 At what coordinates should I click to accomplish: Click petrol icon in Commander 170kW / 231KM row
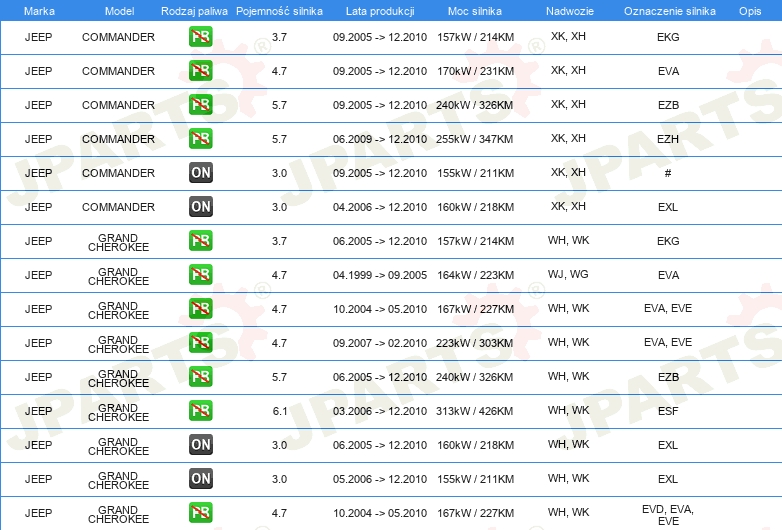(x=200, y=70)
